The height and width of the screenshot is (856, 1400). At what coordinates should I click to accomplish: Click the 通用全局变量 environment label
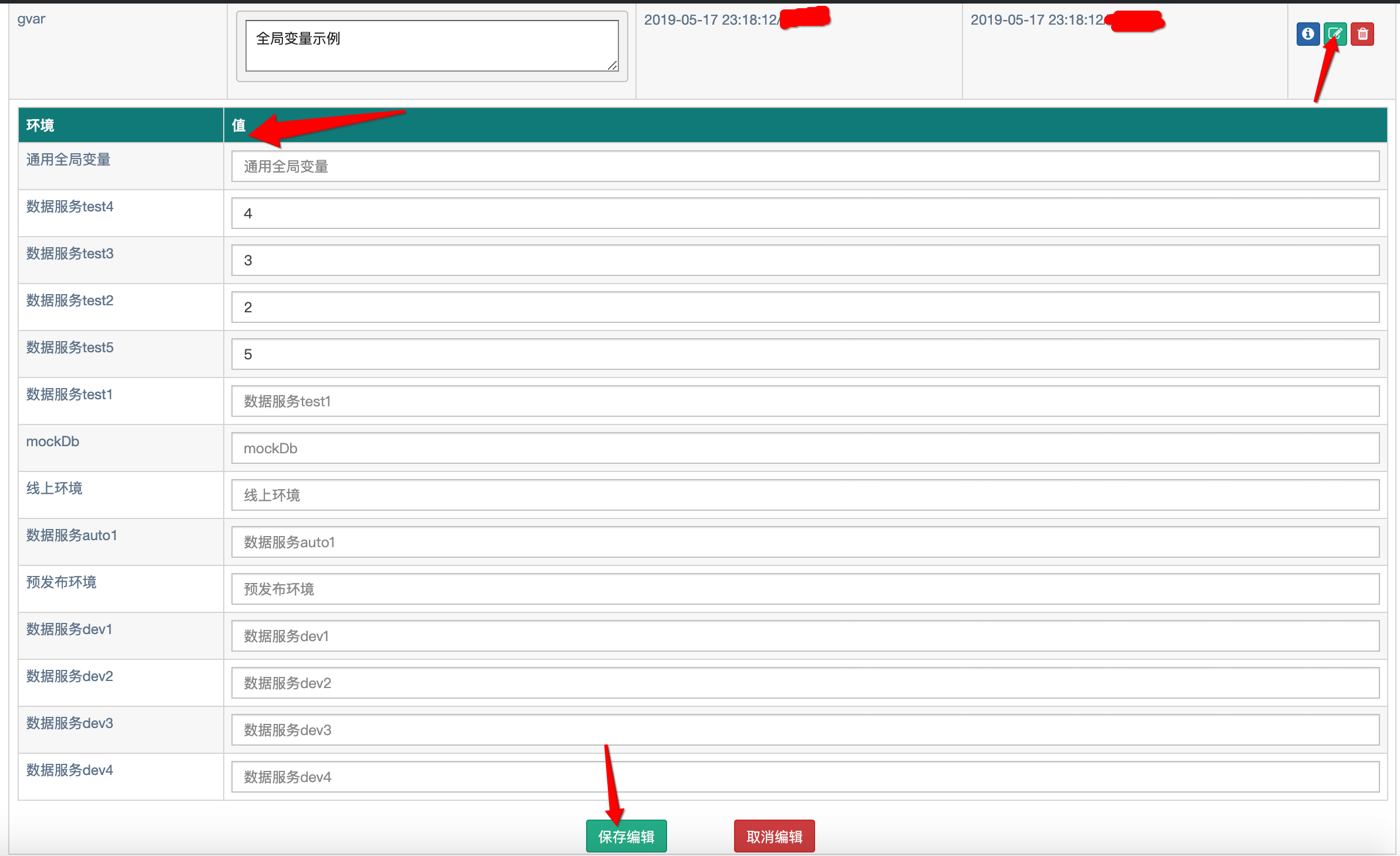[x=68, y=159]
